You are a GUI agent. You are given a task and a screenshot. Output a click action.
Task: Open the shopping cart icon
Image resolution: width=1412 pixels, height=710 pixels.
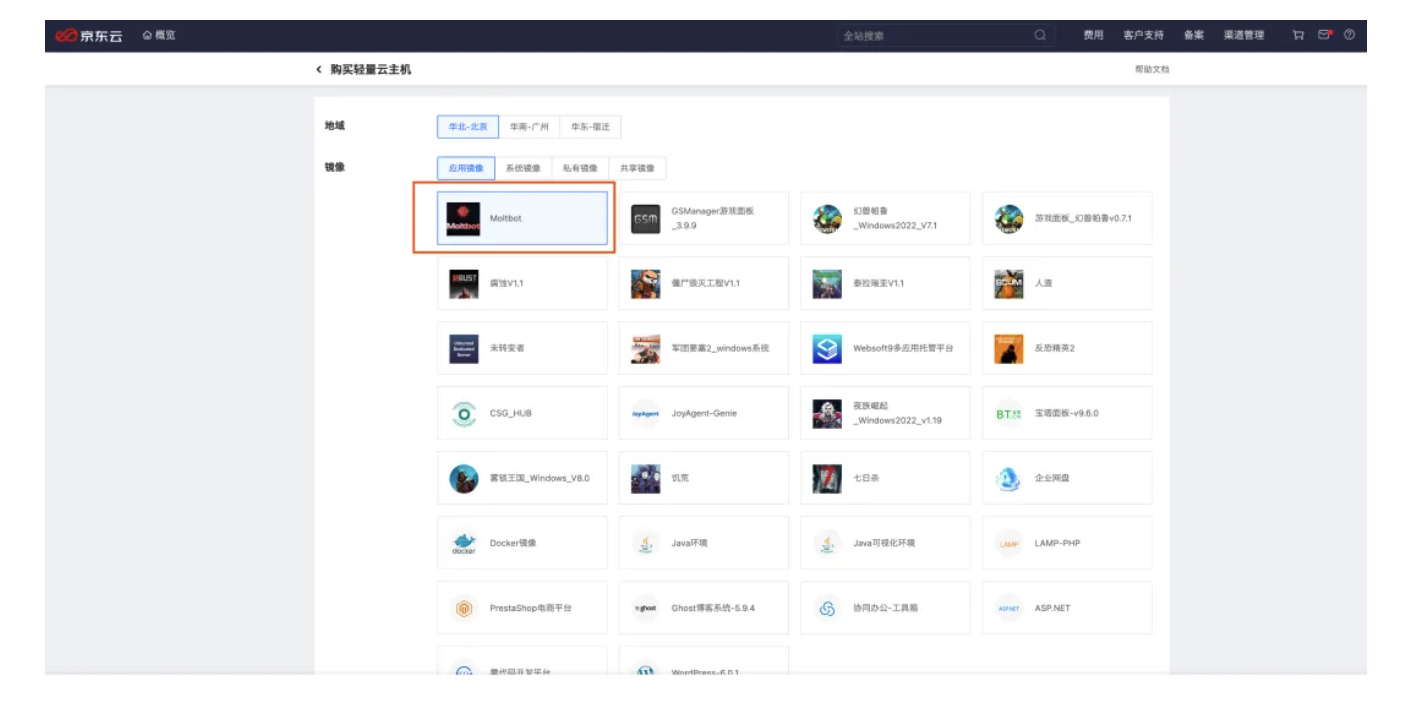pos(1298,35)
